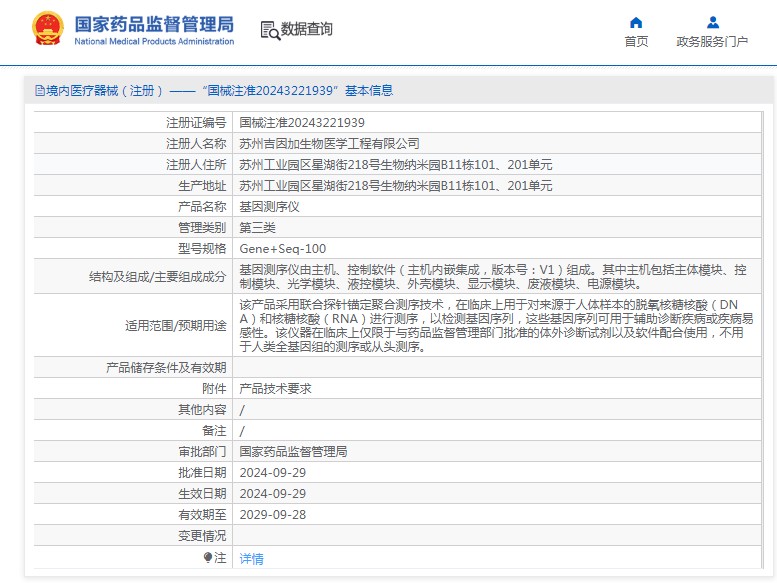Image resolution: width=777 pixels, height=583 pixels.
Task: Click the 结构及组成 description text
Action: [x=493, y=277]
